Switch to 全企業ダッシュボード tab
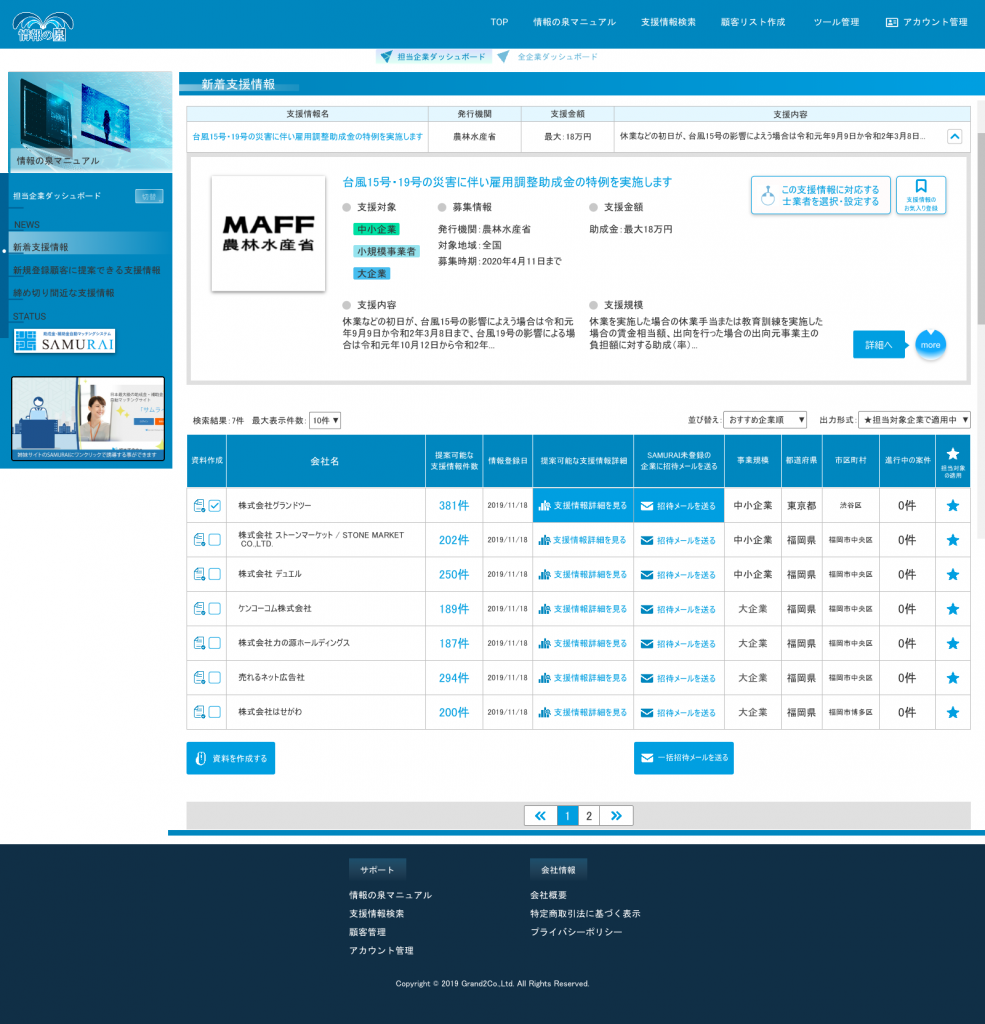This screenshot has height=1024, width=985. click(x=557, y=57)
